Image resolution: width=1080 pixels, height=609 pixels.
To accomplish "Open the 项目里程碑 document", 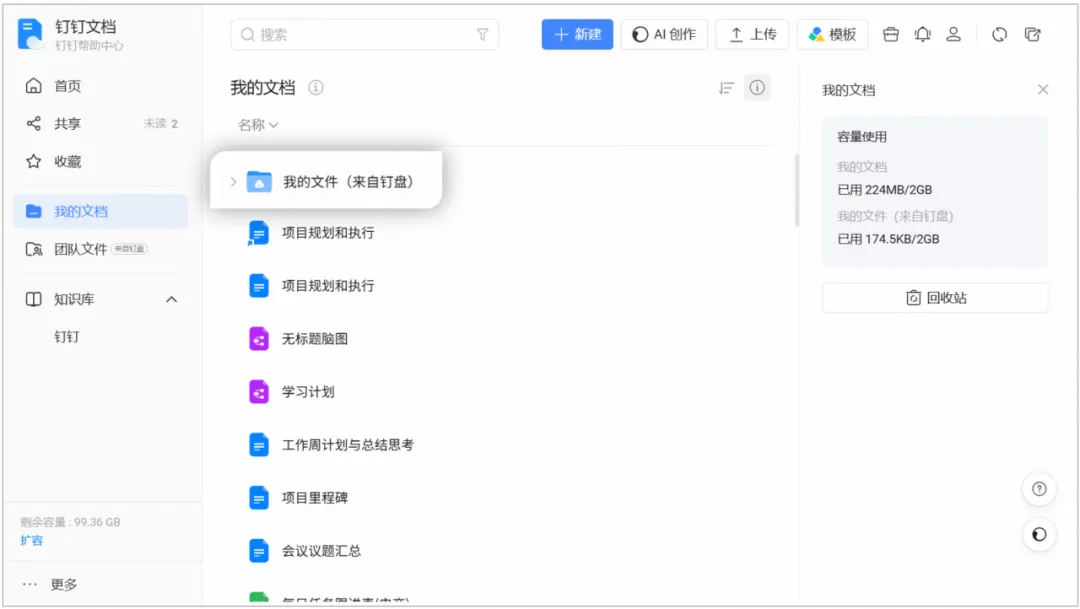I will tap(315, 497).
